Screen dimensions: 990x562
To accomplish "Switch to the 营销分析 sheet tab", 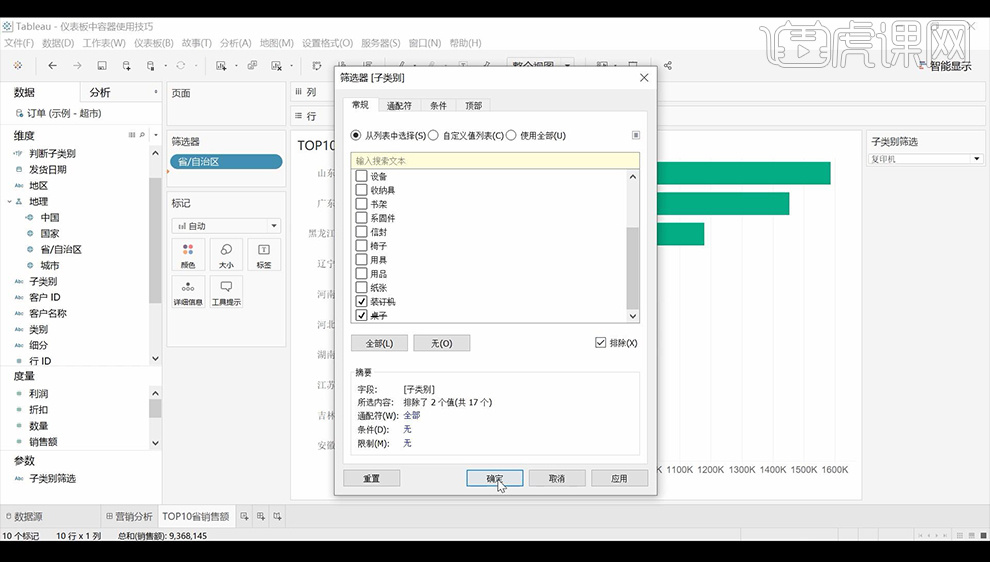I will [x=129, y=517].
